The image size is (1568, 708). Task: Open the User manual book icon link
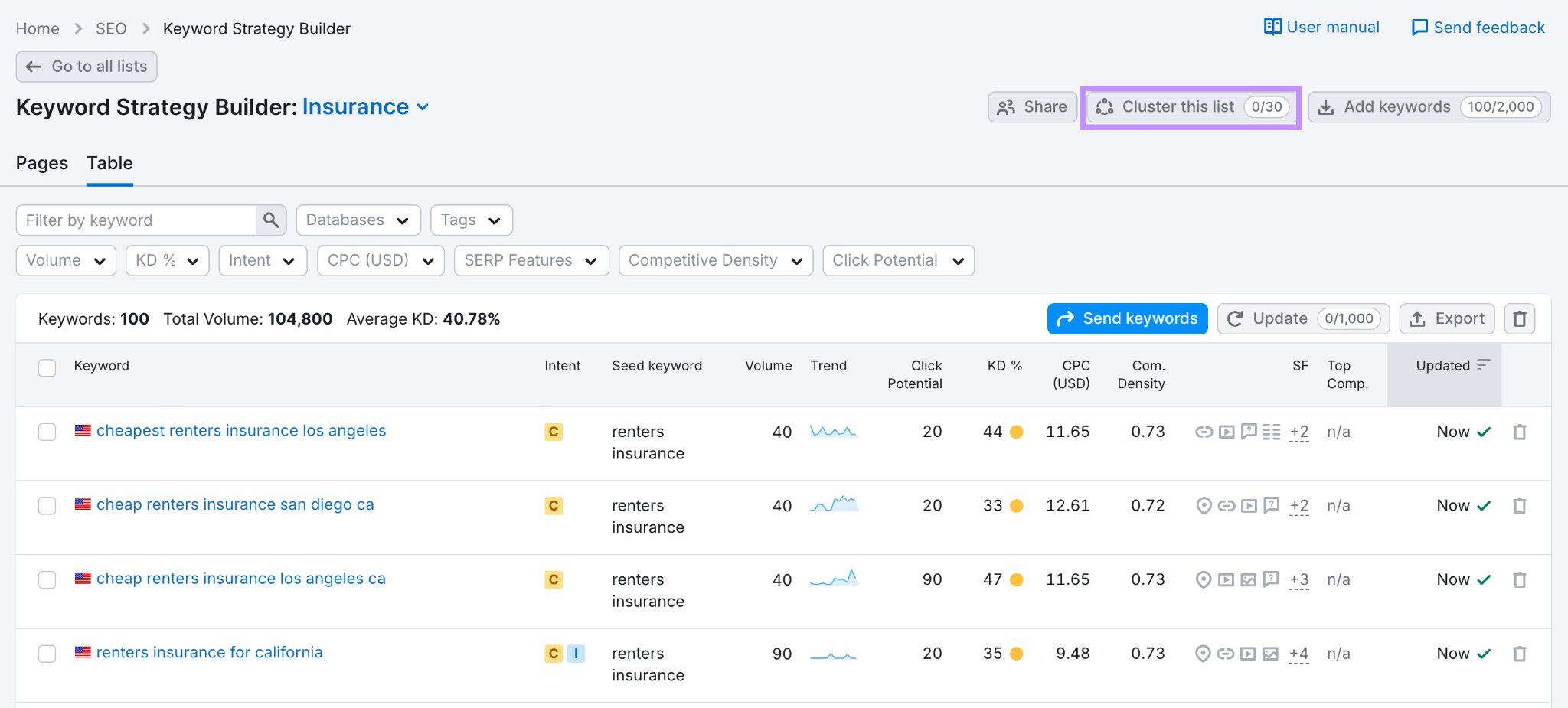coord(1272,28)
